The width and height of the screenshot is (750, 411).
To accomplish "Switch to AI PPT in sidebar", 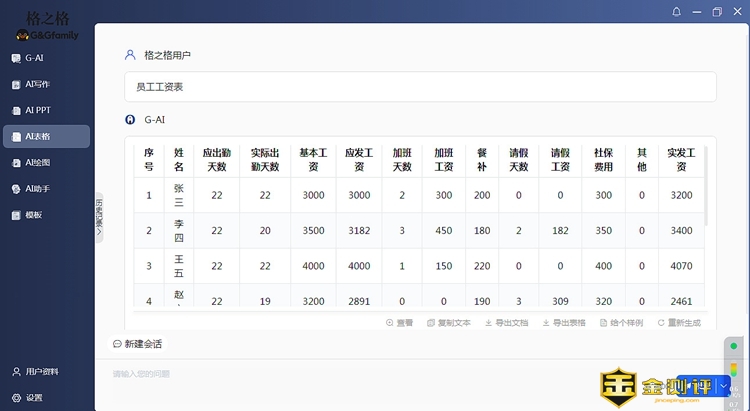I will click(37, 110).
